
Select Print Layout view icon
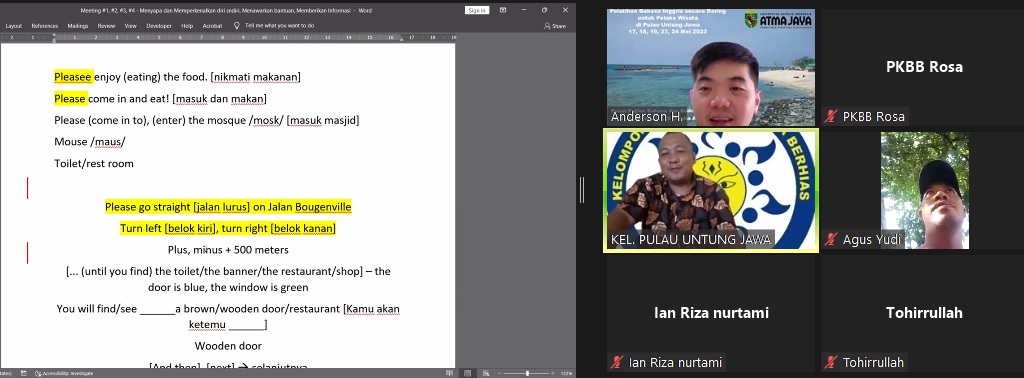tap(468, 373)
